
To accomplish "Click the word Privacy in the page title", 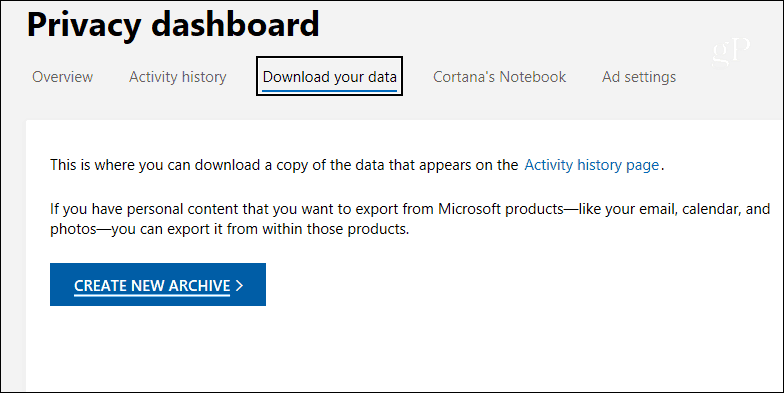I will [x=84, y=24].
